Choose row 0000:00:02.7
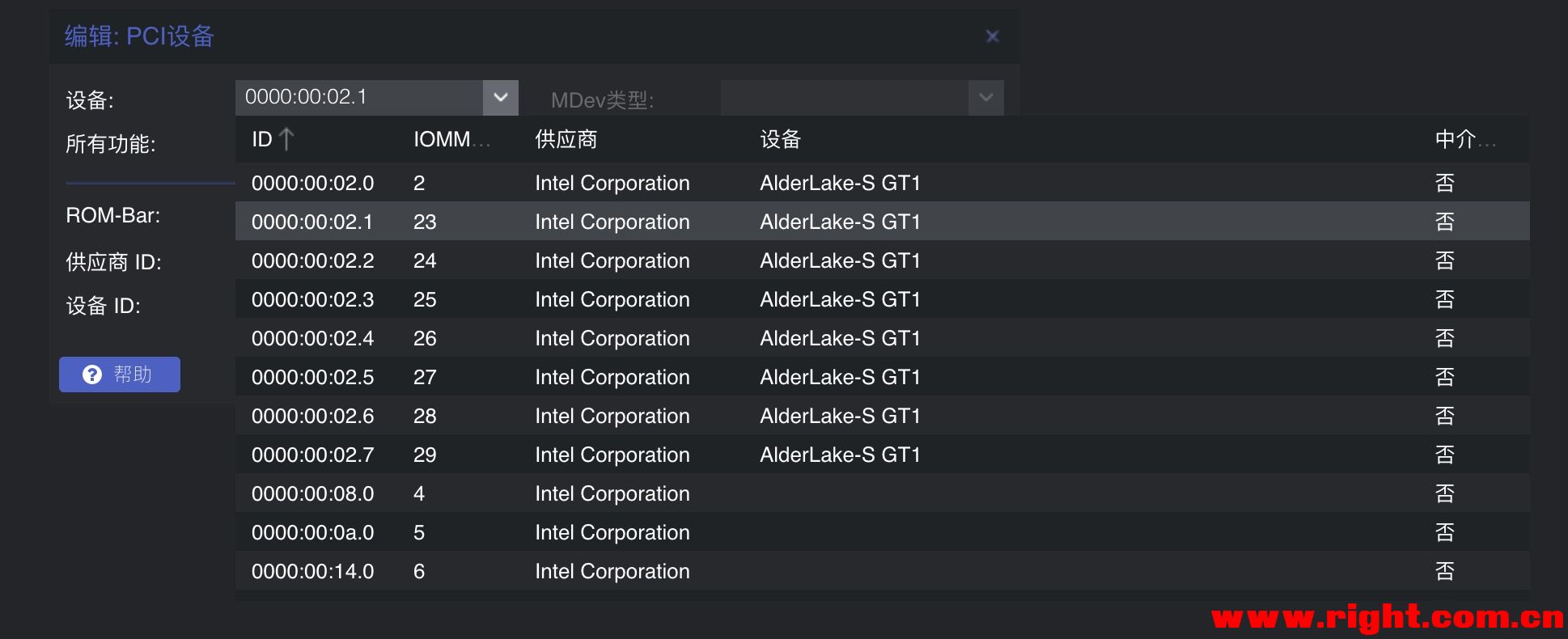This screenshot has width=1568, height=639. point(312,455)
